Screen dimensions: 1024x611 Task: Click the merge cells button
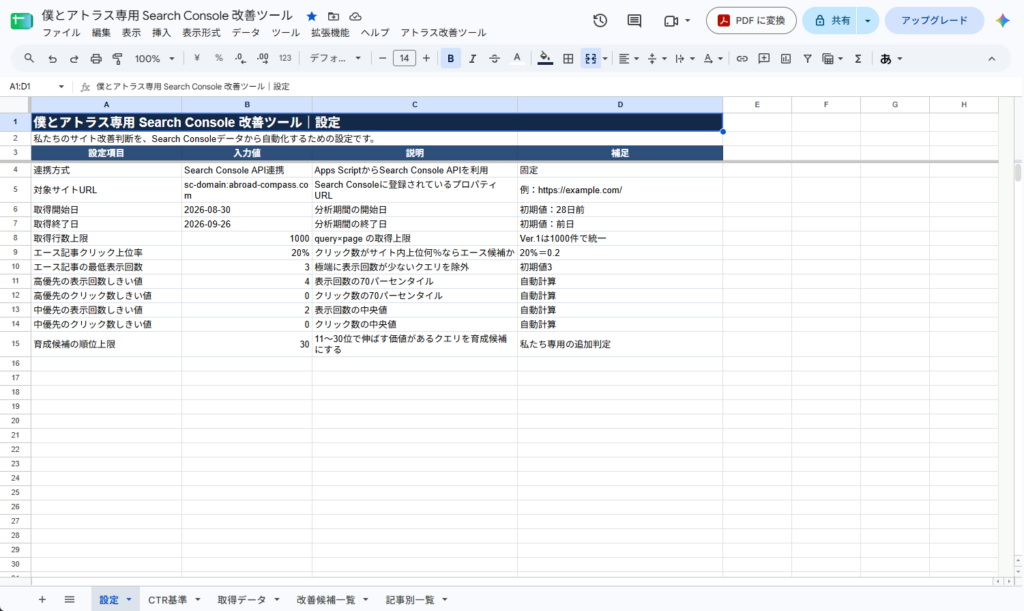590,59
